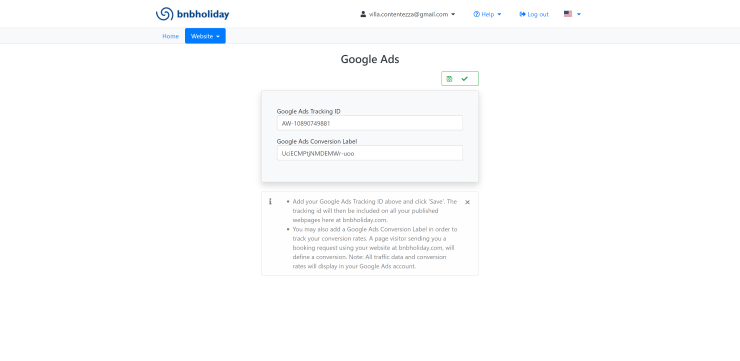Open the Website dropdown menu
Image resolution: width=740 pixels, height=361 pixels.
205,36
